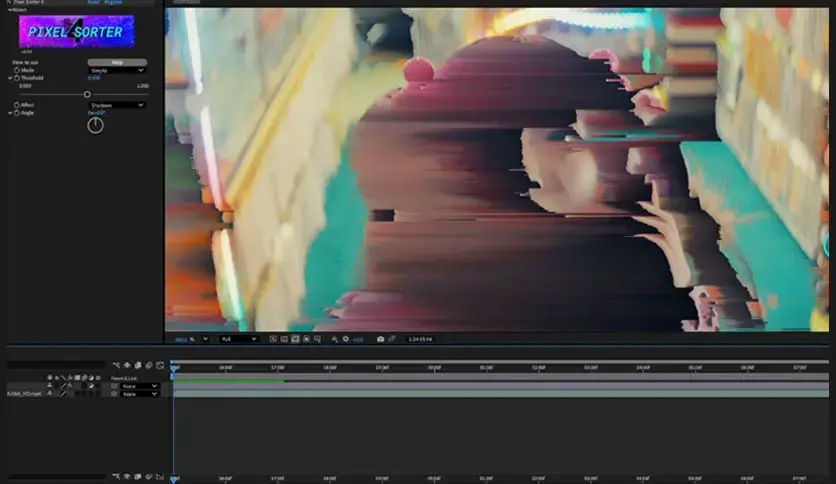
Task: Enable the motion blur icon in timeline header
Action: click(149, 365)
